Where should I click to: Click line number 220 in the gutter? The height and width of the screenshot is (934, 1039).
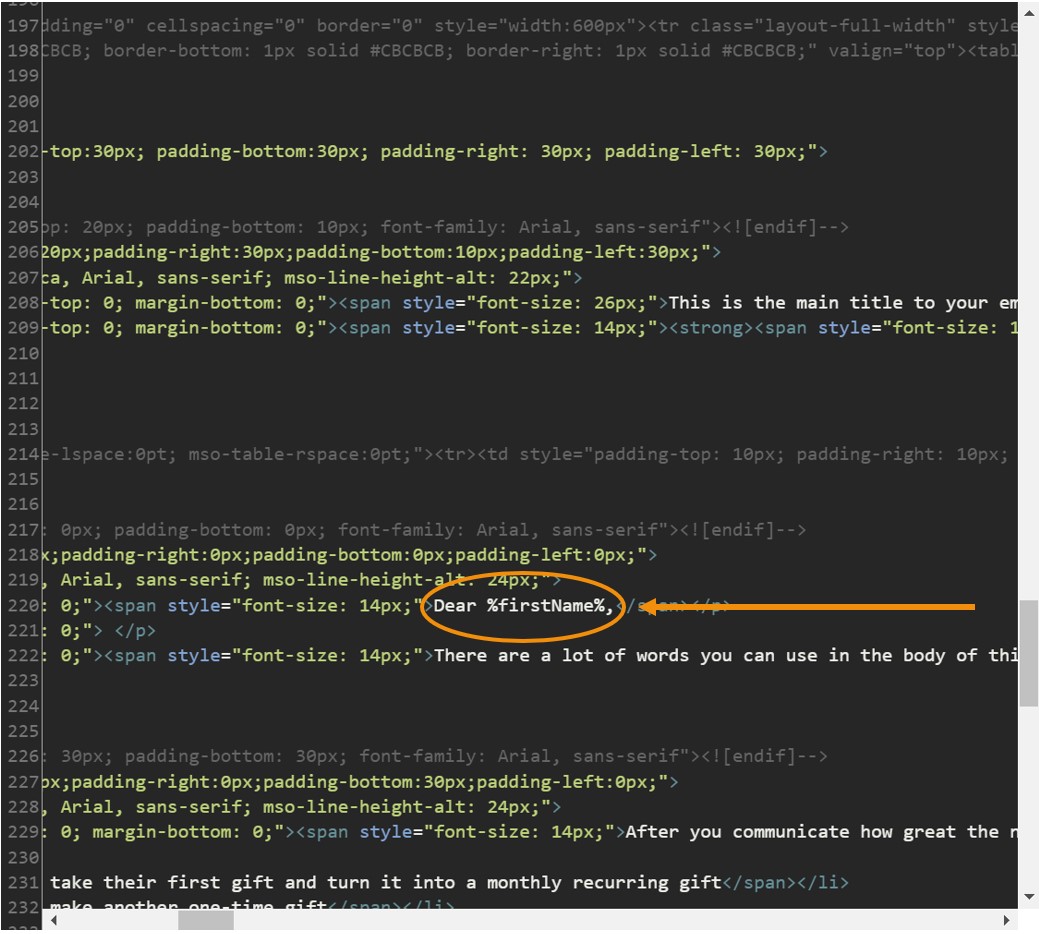coord(23,605)
